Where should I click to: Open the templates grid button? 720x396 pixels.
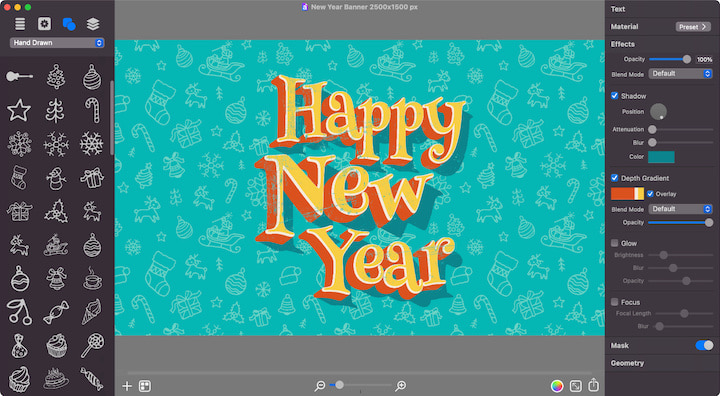coord(145,386)
